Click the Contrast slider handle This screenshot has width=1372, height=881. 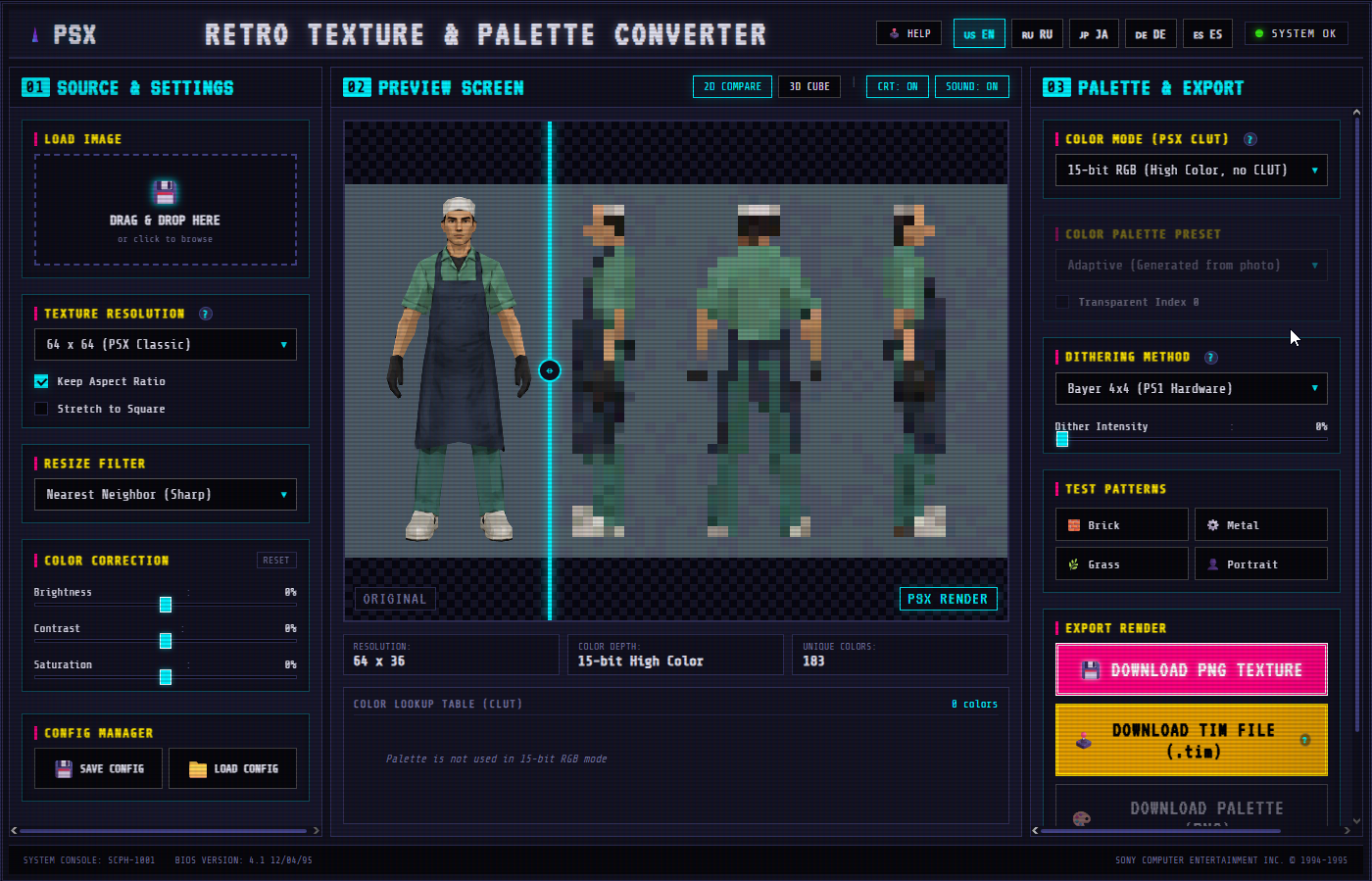166,641
